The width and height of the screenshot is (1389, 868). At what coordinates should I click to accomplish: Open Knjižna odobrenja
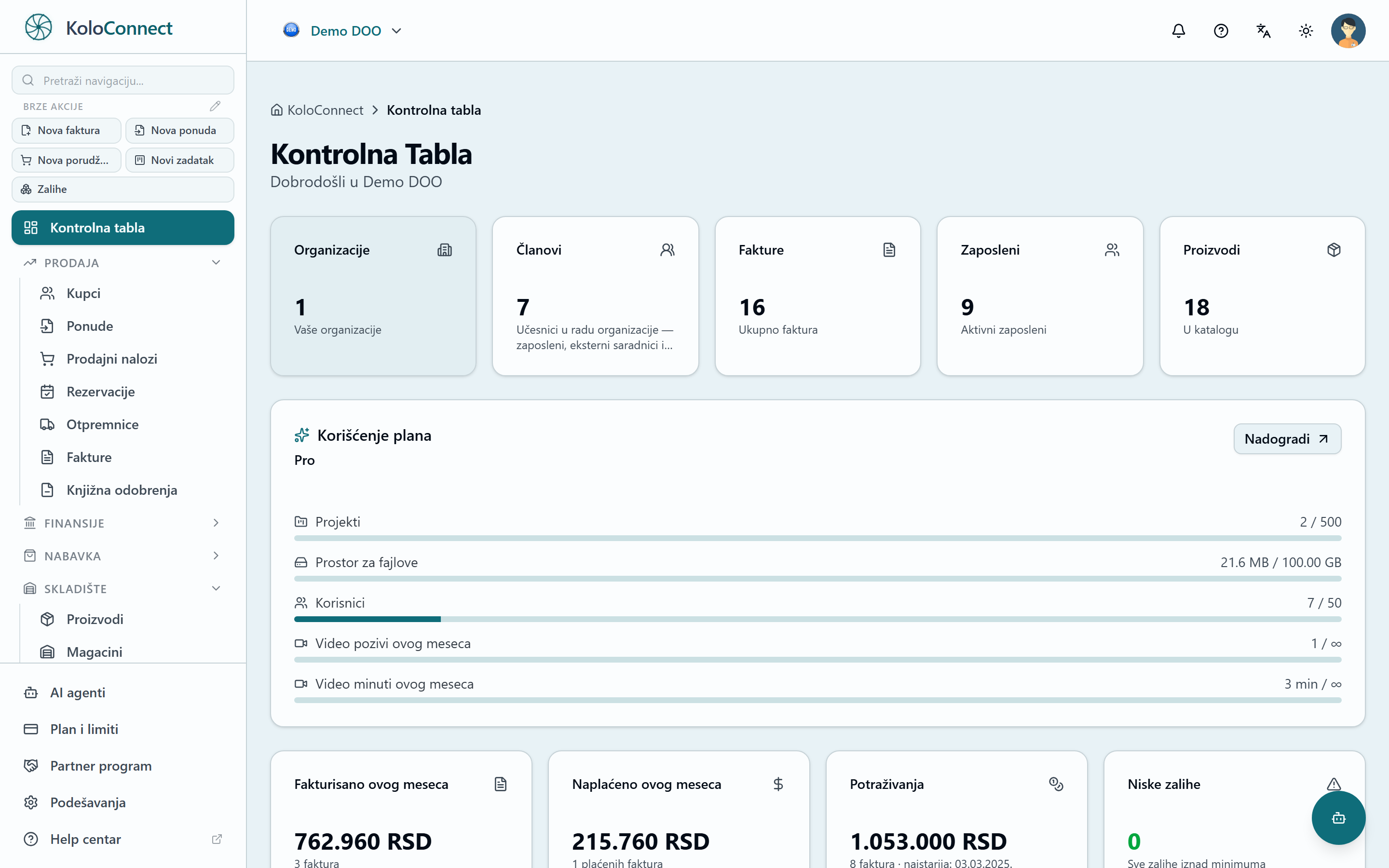130,489
